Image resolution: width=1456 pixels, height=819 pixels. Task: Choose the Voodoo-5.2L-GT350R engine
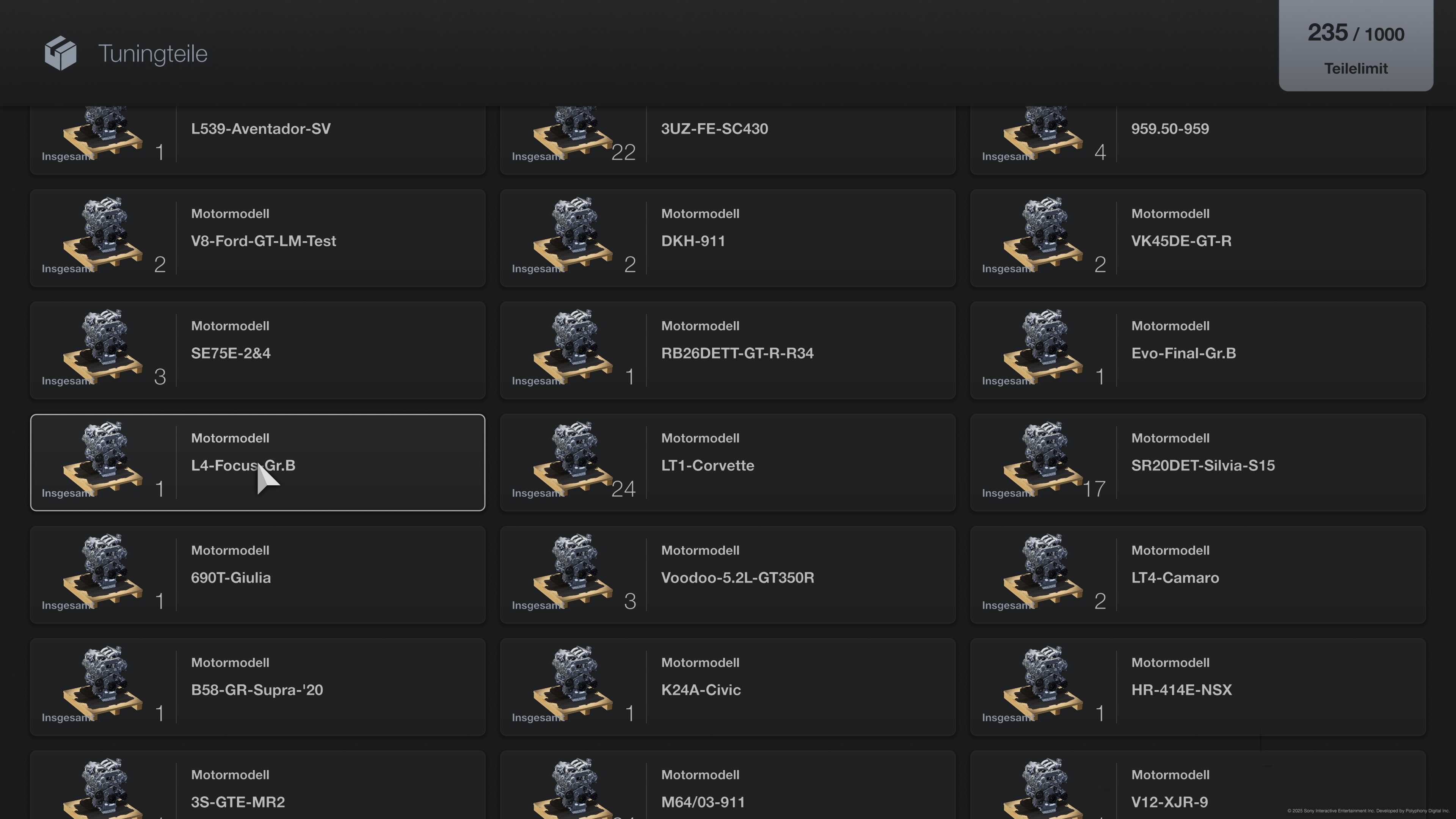(x=728, y=575)
